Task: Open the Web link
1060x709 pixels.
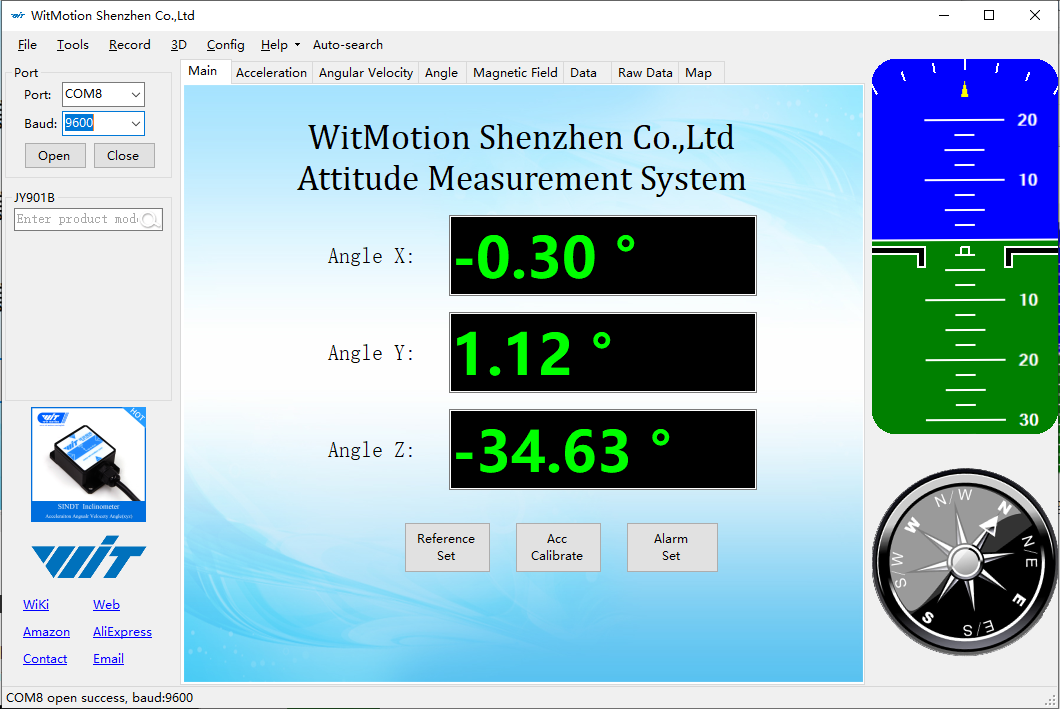Action: coord(106,604)
